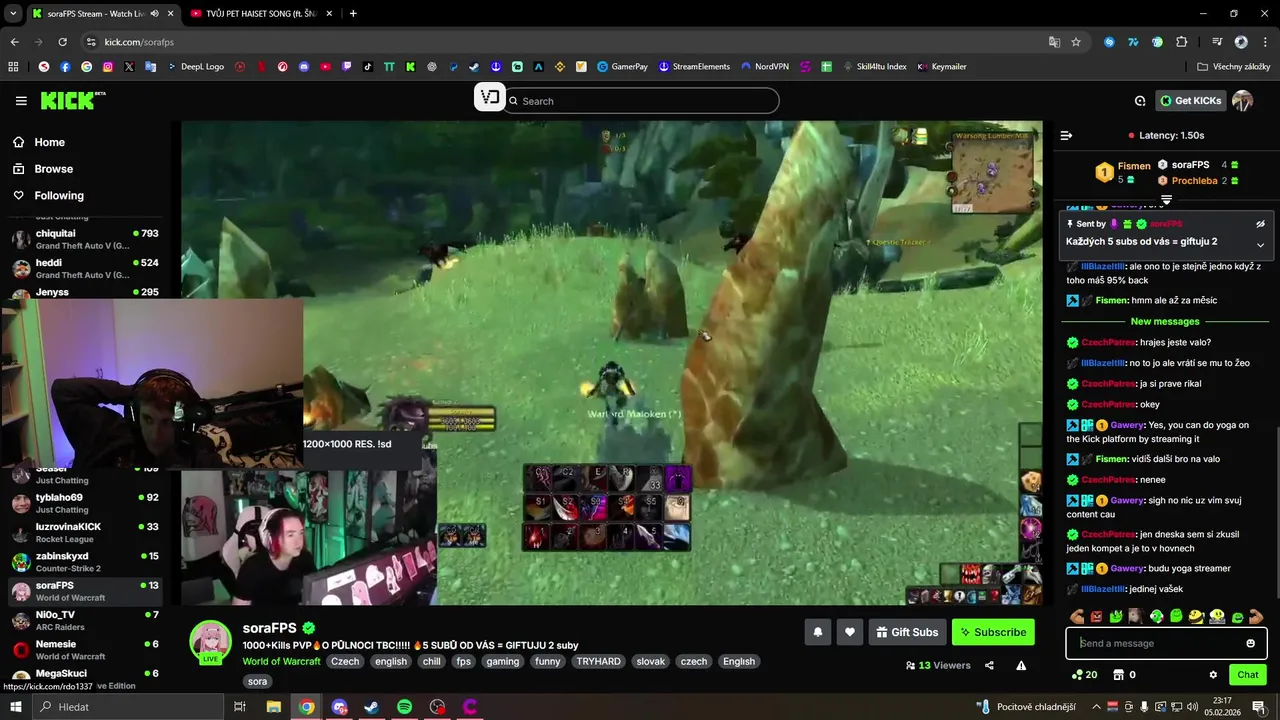This screenshot has height=720, width=1280.
Task: Open chat settings gear icon
Action: coord(1213,675)
